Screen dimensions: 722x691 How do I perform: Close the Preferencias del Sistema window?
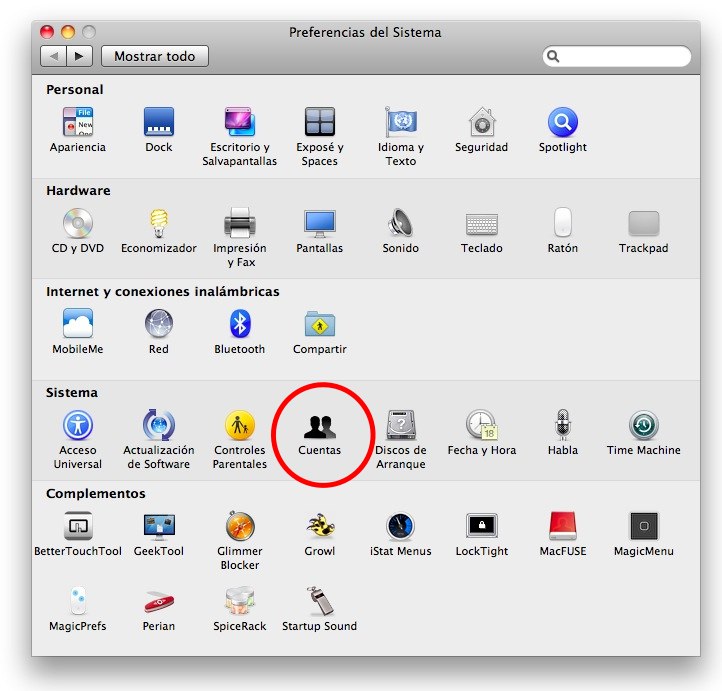click(47, 32)
